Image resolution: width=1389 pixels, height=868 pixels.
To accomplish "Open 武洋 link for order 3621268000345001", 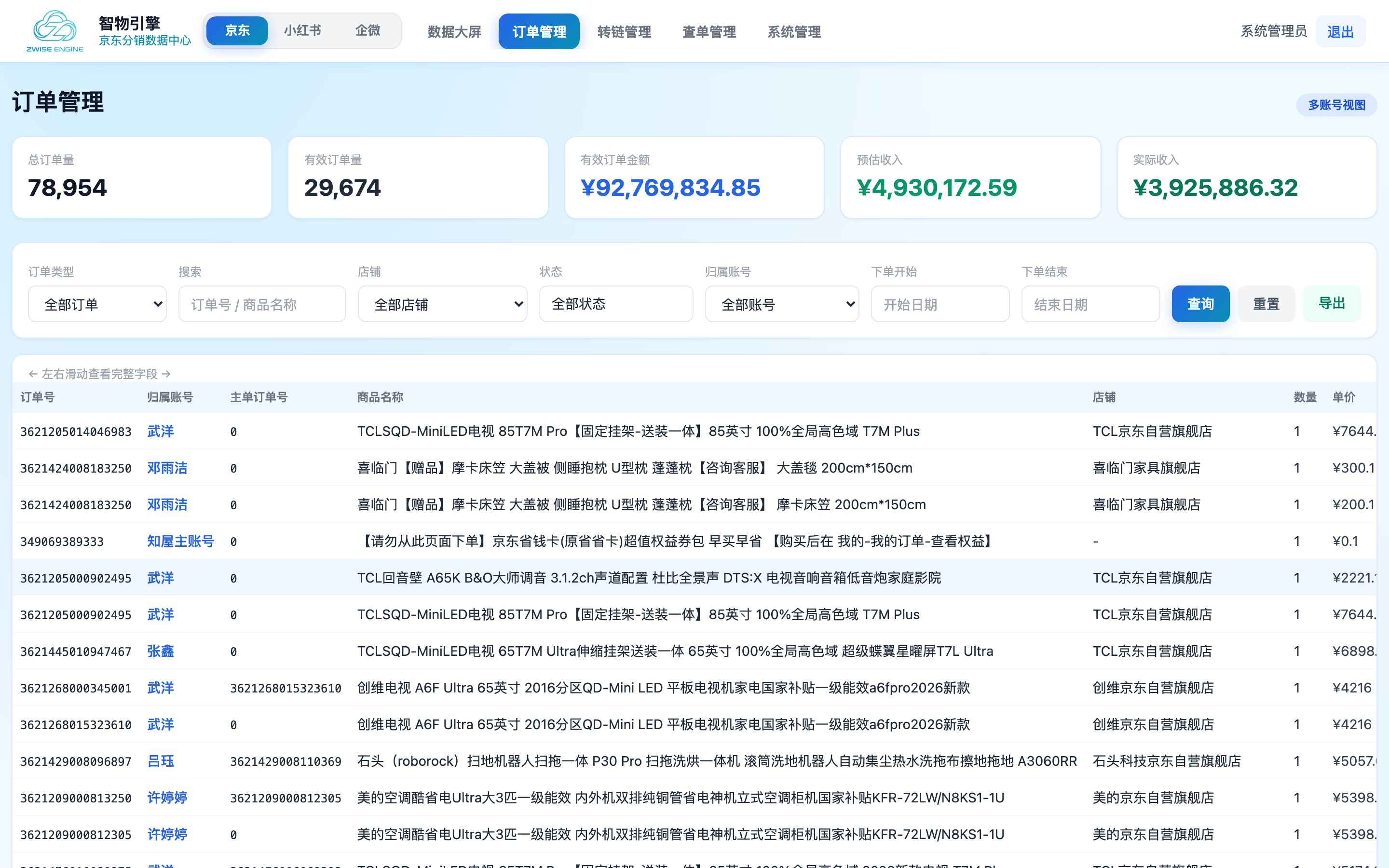I will 161,688.
